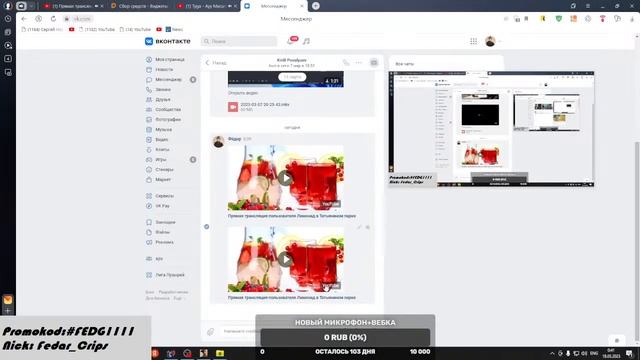Open the (102) YouTube bookmark
This screenshot has height=360, width=640.
96,29
